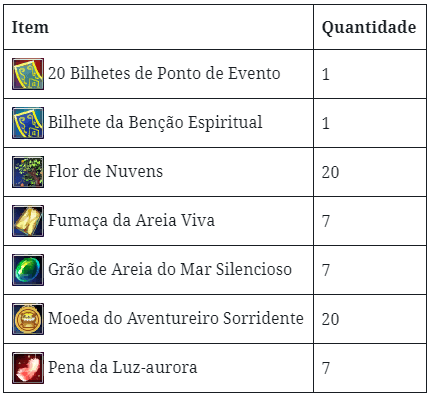Click the Moeda do Aventureiro Sorridente name
This screenshot has width=429, height=398.
pyautogui.click(x=176, y=318)
